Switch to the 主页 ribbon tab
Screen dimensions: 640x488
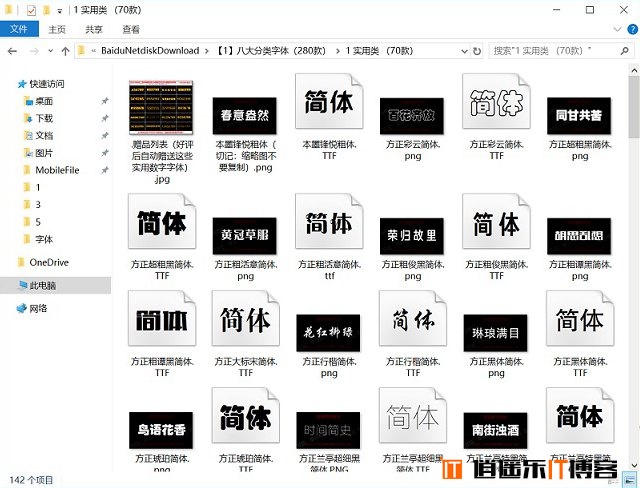(57, 29)
